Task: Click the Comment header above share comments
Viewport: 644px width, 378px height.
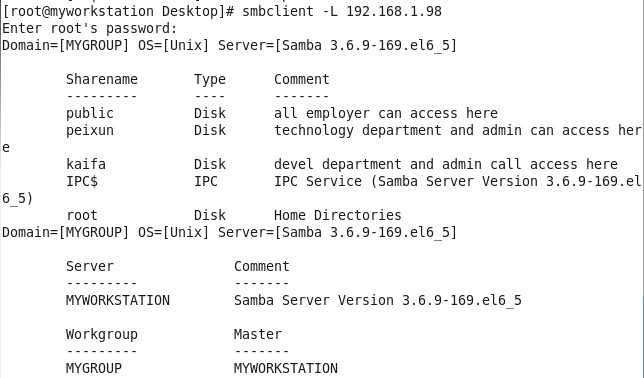Action: (302, 79)
